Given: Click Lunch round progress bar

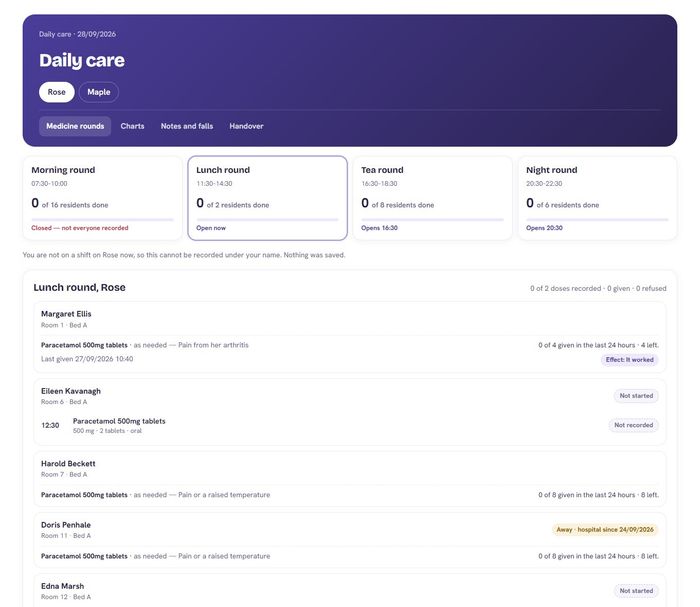Looking at the screenshot, I should (267, 220).
